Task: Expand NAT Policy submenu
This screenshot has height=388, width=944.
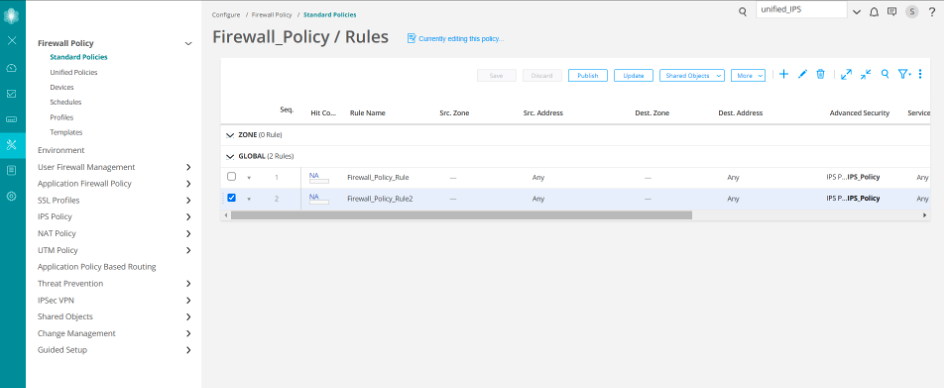Action: (188, 233)
